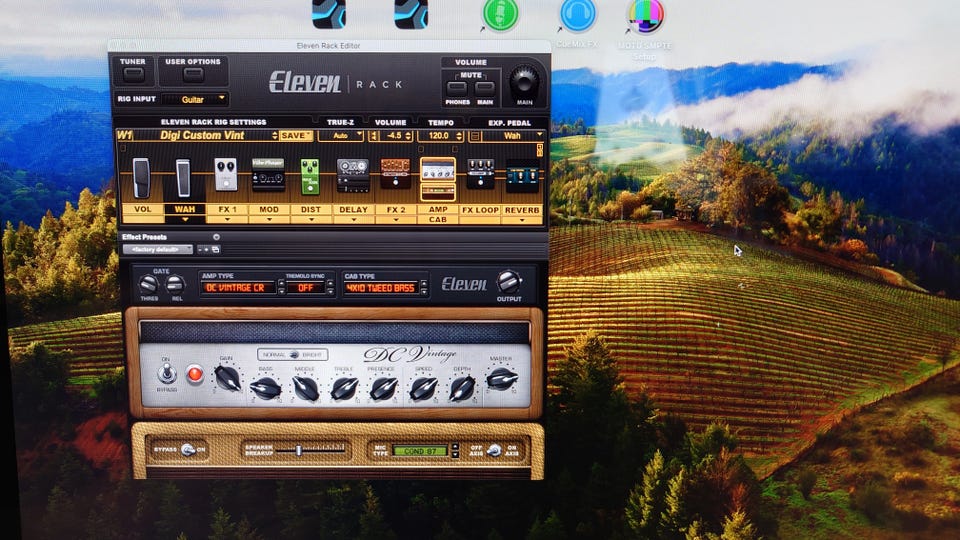The width and height of the screenshot is (960, 540).
Task: Select the CAB thumbnail below amp
Action: (438, 192)
